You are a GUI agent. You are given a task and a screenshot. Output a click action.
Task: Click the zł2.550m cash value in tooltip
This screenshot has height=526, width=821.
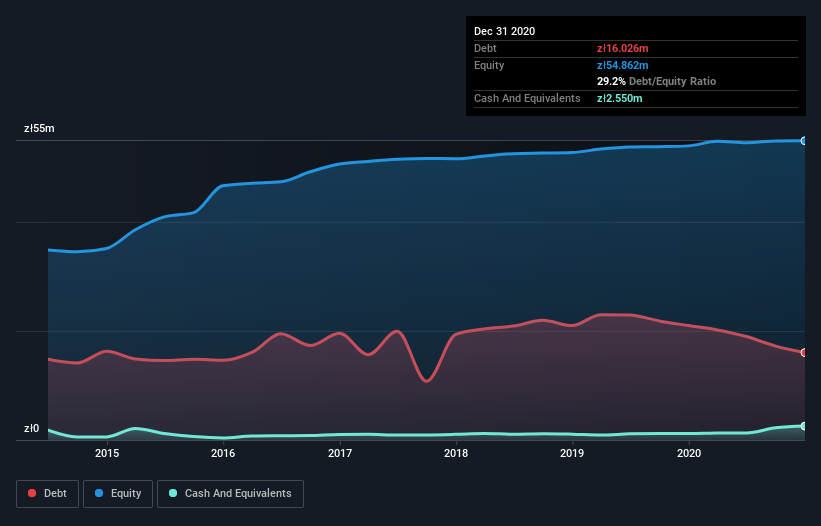click(619, 98)
